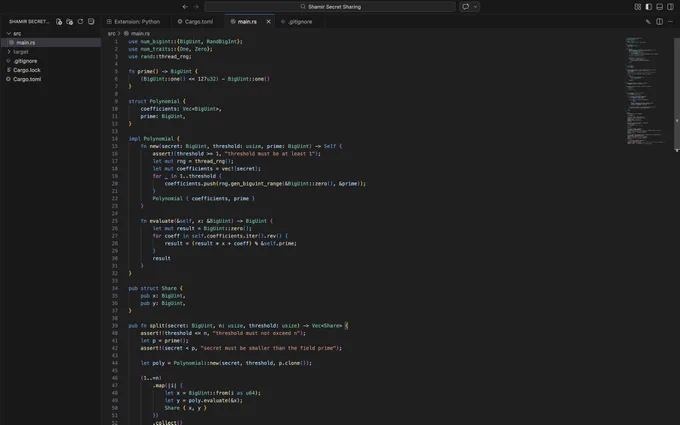Click 'pub fn split' function text

(147, 326)
